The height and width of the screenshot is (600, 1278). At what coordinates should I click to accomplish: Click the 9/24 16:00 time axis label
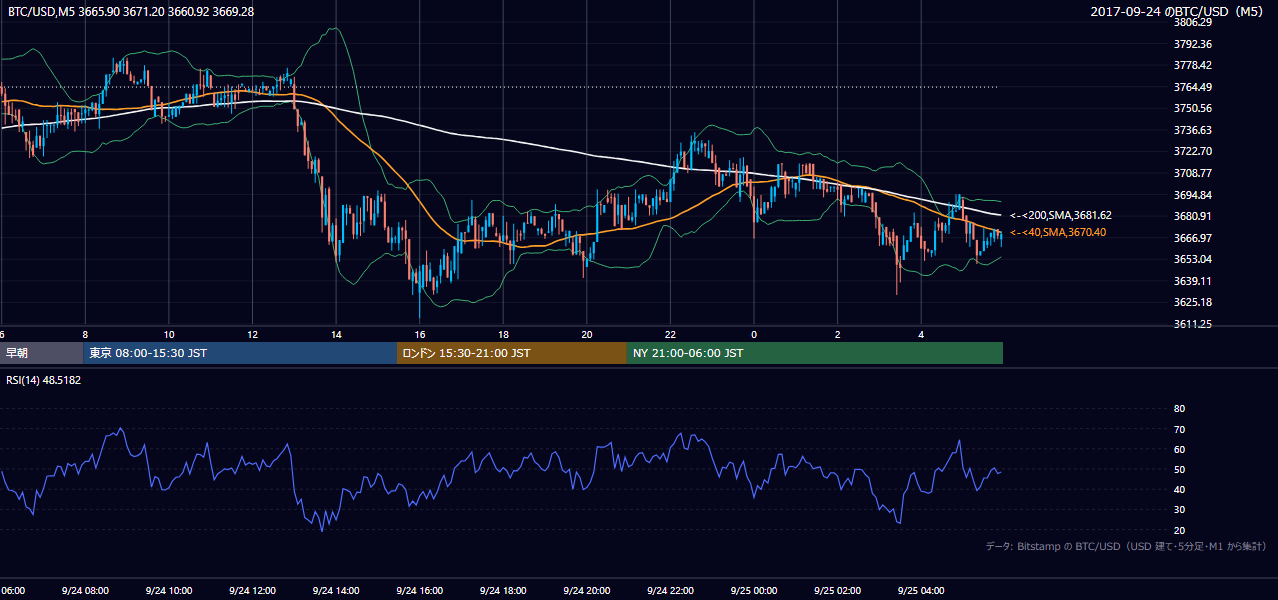(x=419, y=590)
